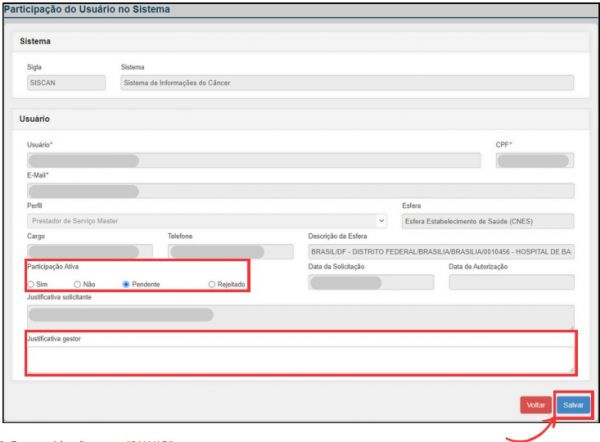
Task: Focus the Justificativa solicitante text area
Action: click(x=300, y=316)
